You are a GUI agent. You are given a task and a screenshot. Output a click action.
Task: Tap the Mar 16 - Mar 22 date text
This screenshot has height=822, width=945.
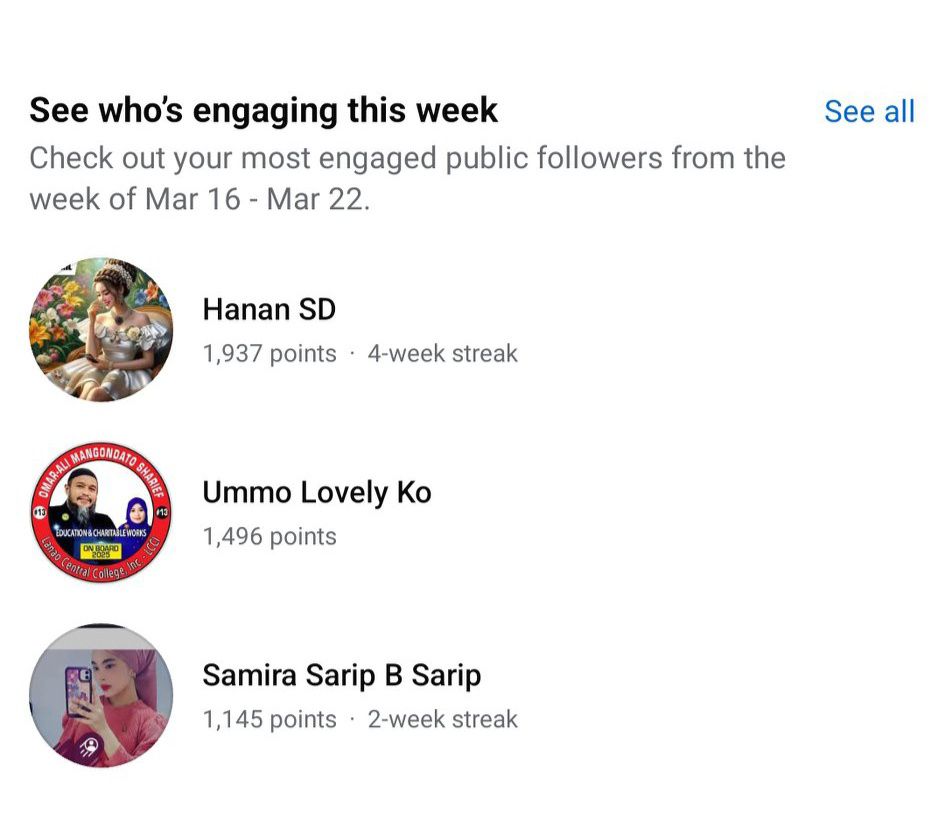pos(256,199)
